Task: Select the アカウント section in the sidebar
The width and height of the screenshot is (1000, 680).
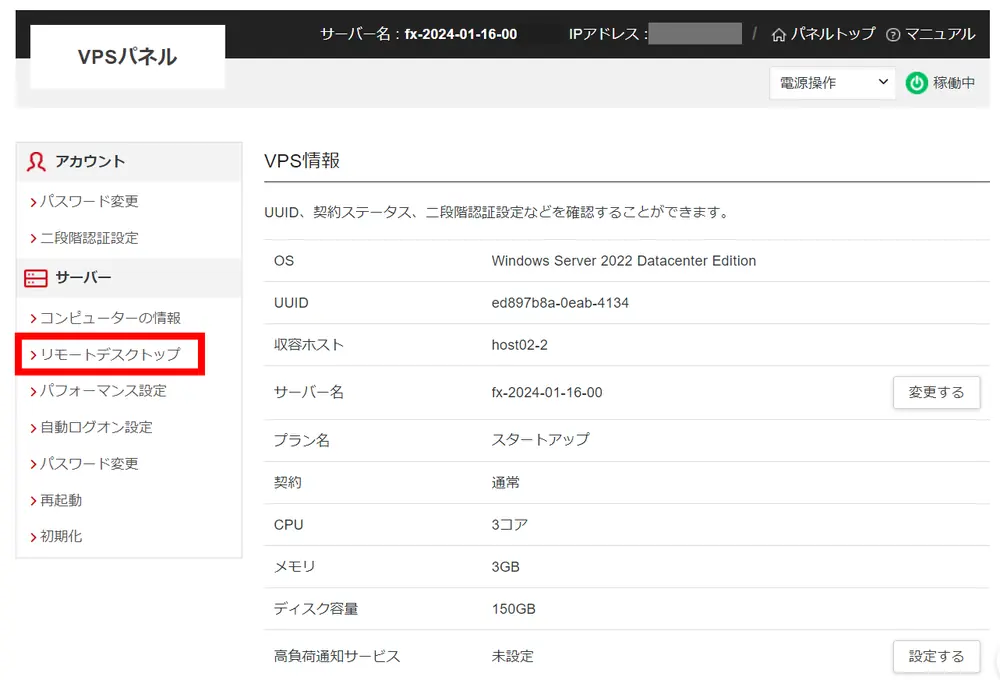Action: tap(90, 161)
